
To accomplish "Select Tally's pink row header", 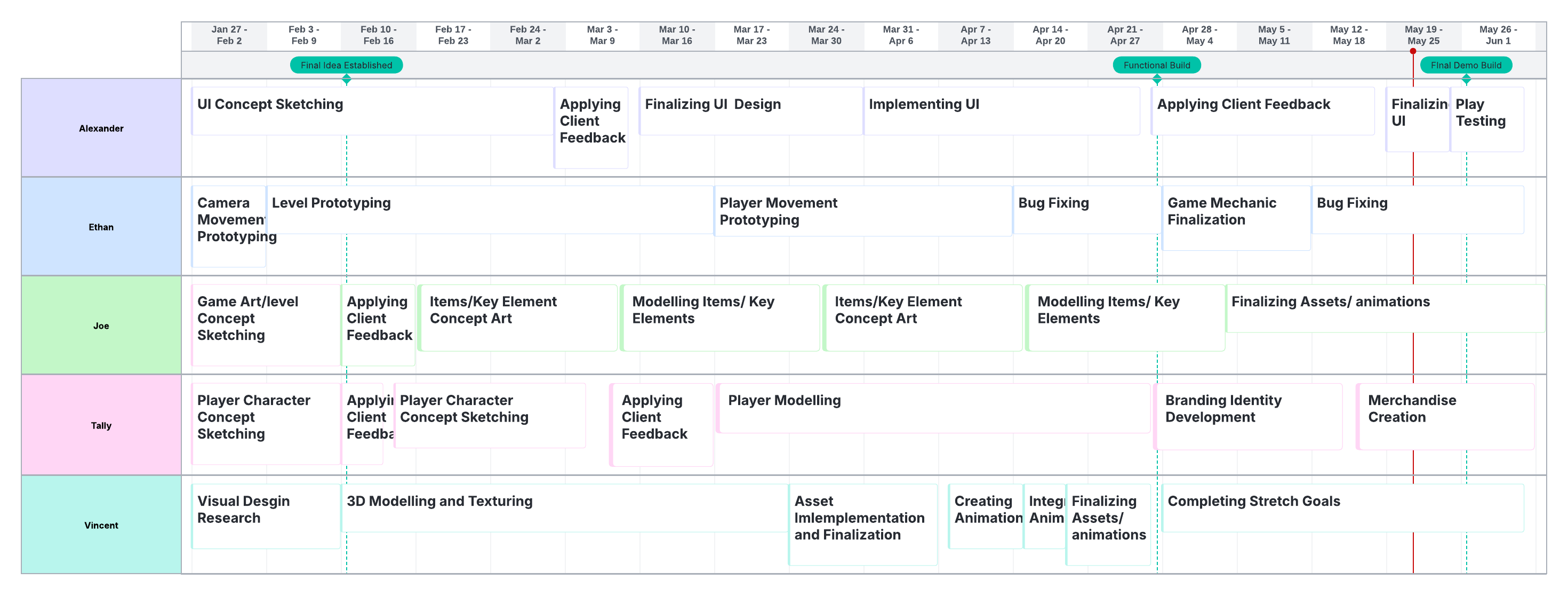I will pyautogui.click(x=101, y=426).
